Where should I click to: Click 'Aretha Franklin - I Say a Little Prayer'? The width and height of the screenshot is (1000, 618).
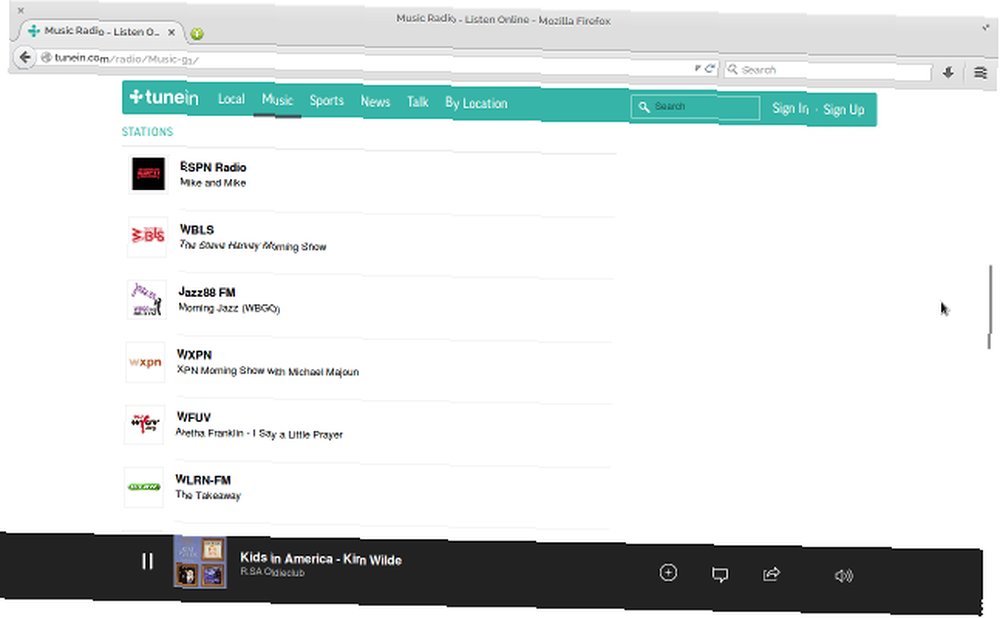[x=259, y=434]
